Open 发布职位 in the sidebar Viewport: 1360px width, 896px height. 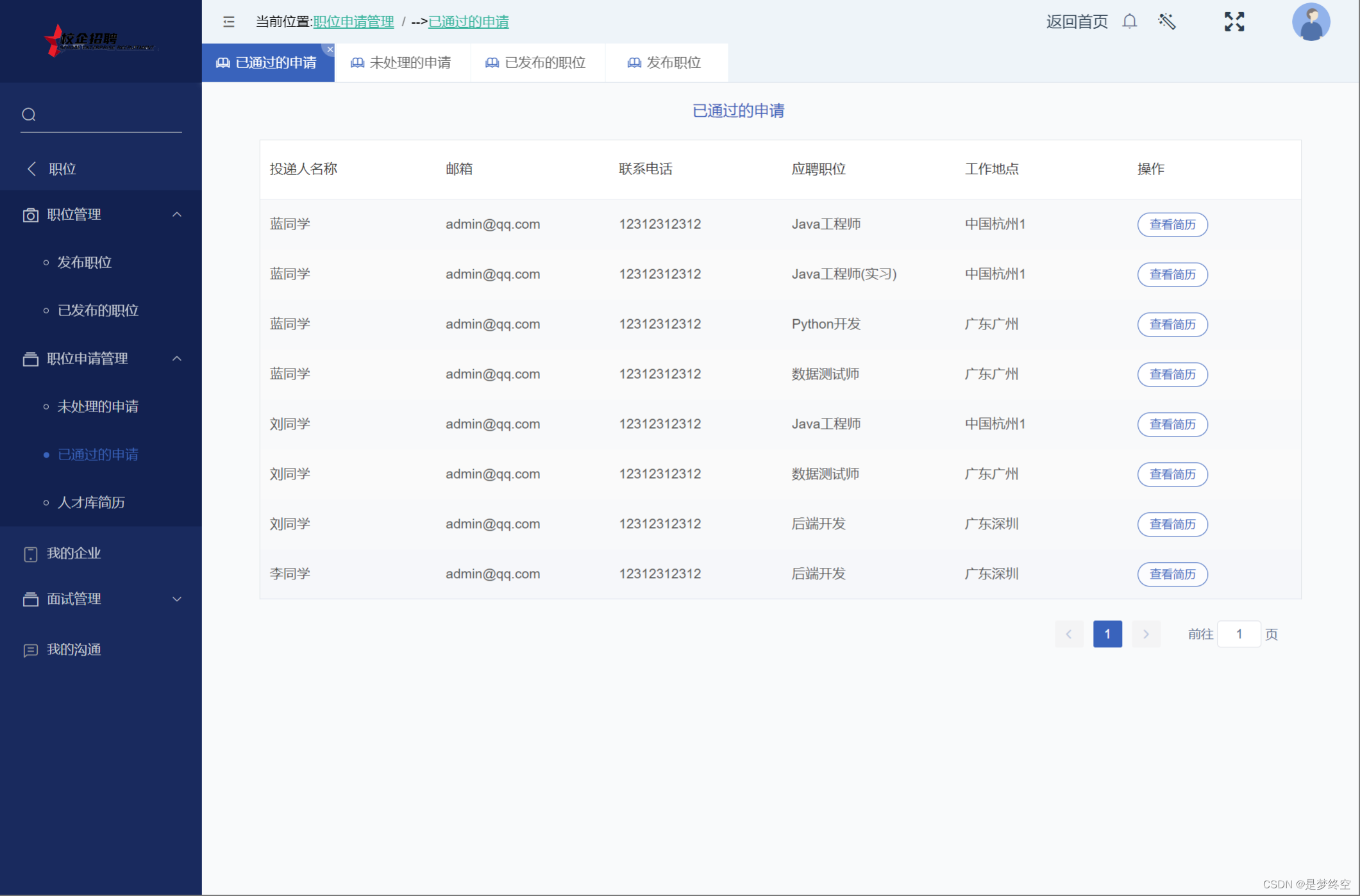point(84,263)
